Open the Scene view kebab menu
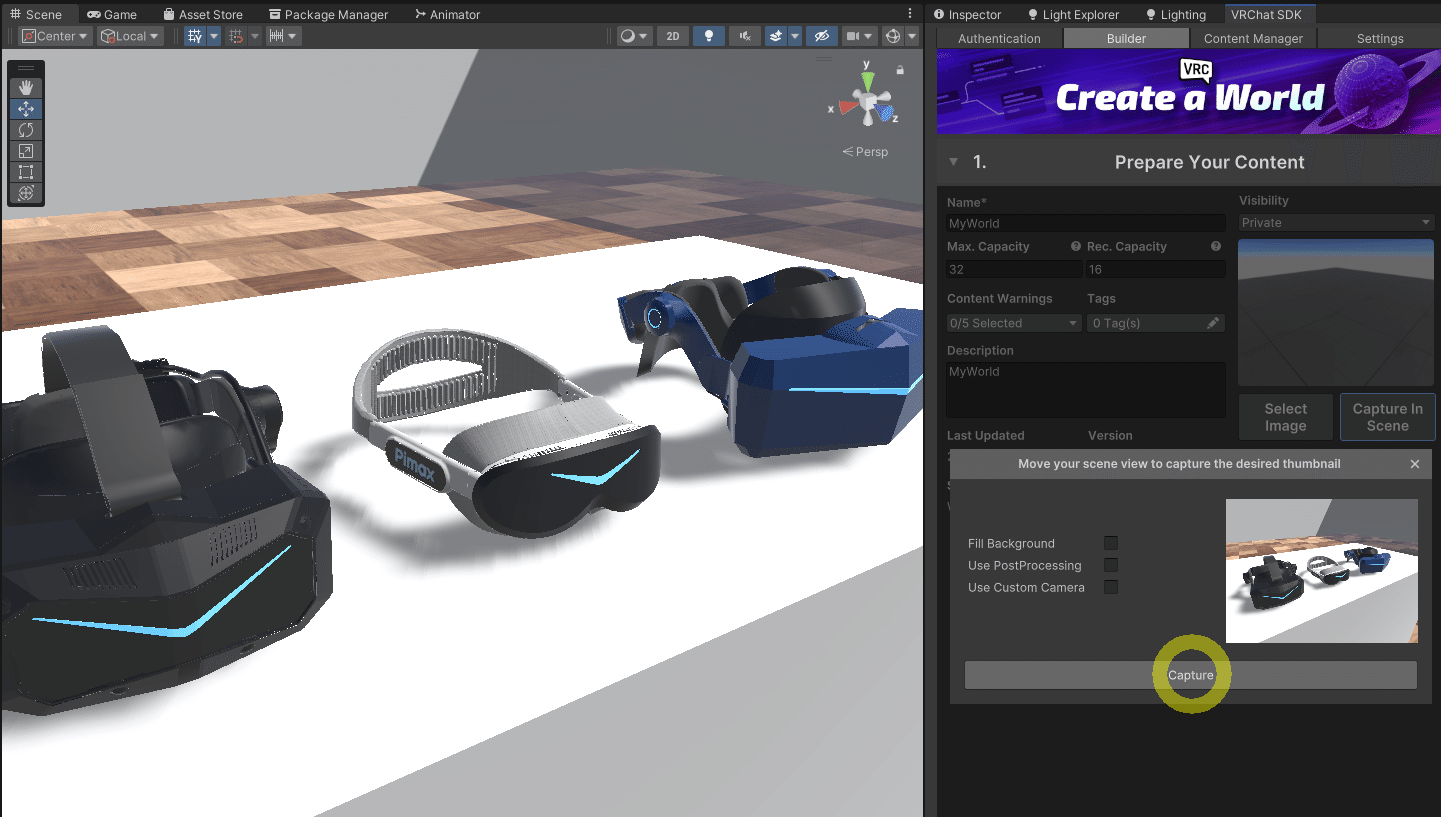The width and height of the screenshot is (1441, 817). coord(910,14)
